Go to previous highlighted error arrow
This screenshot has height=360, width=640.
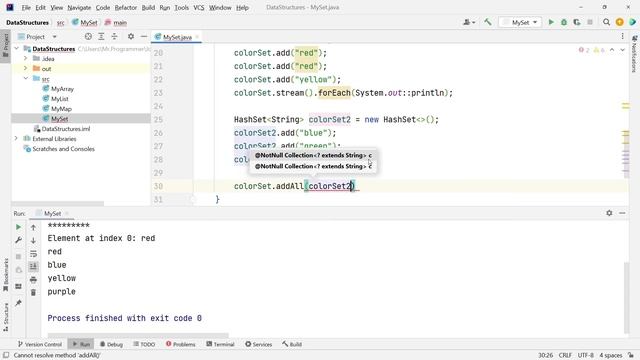(612, 50)
